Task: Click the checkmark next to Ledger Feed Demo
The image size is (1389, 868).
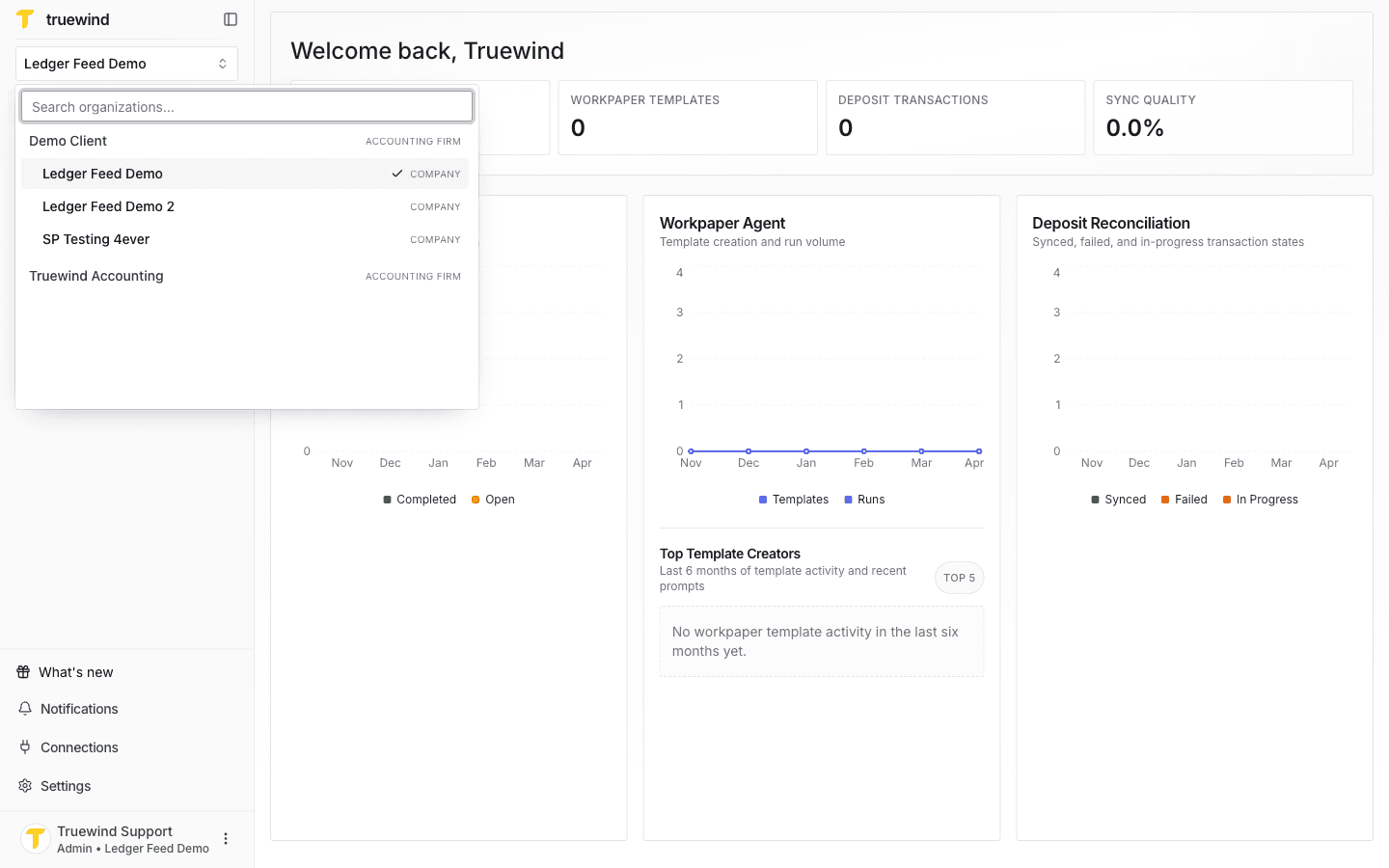Action: [397, 174]
